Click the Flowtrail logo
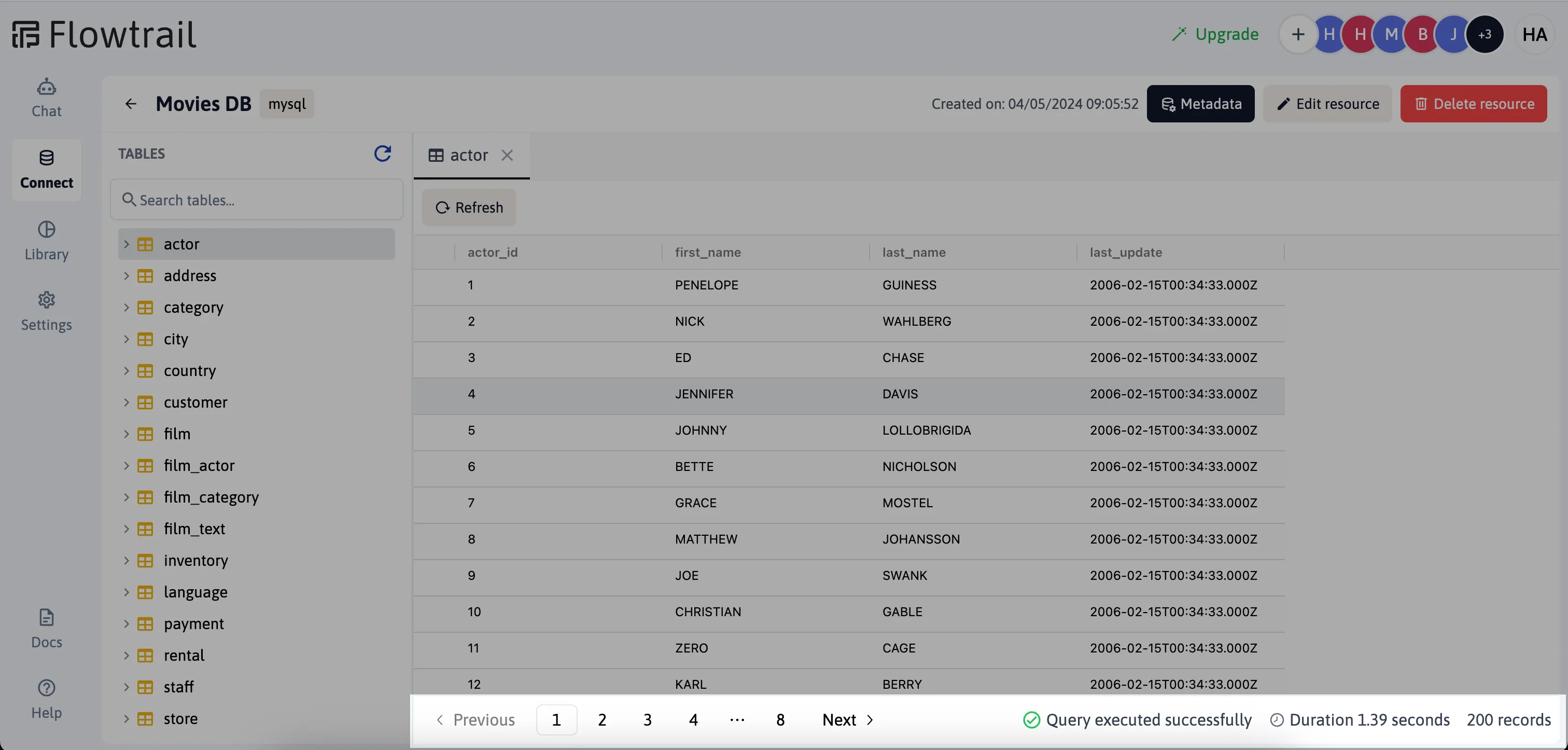1568x750 pixels. [104, 34]
